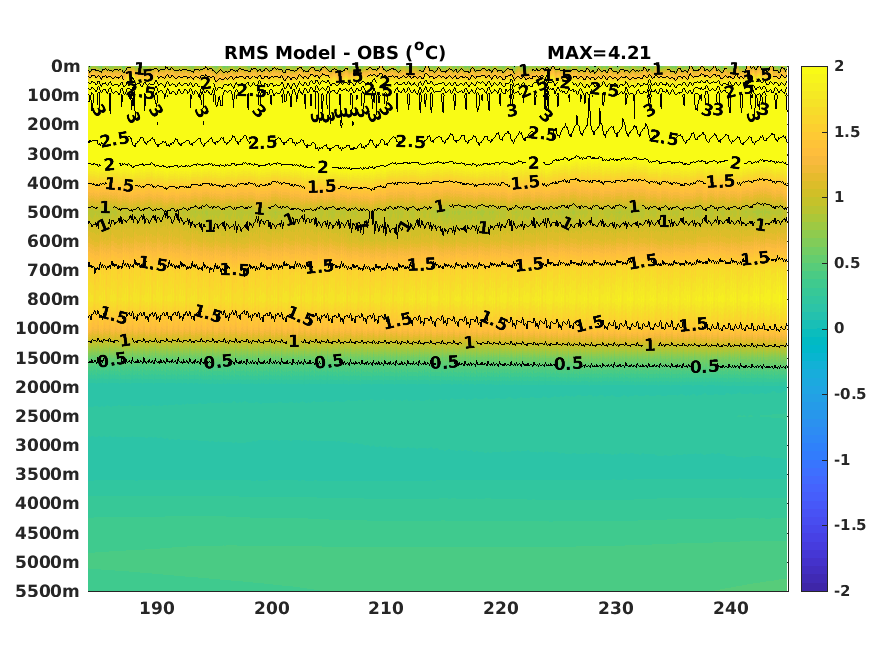Click the "190" x-axis tick label

coord(157,608)
